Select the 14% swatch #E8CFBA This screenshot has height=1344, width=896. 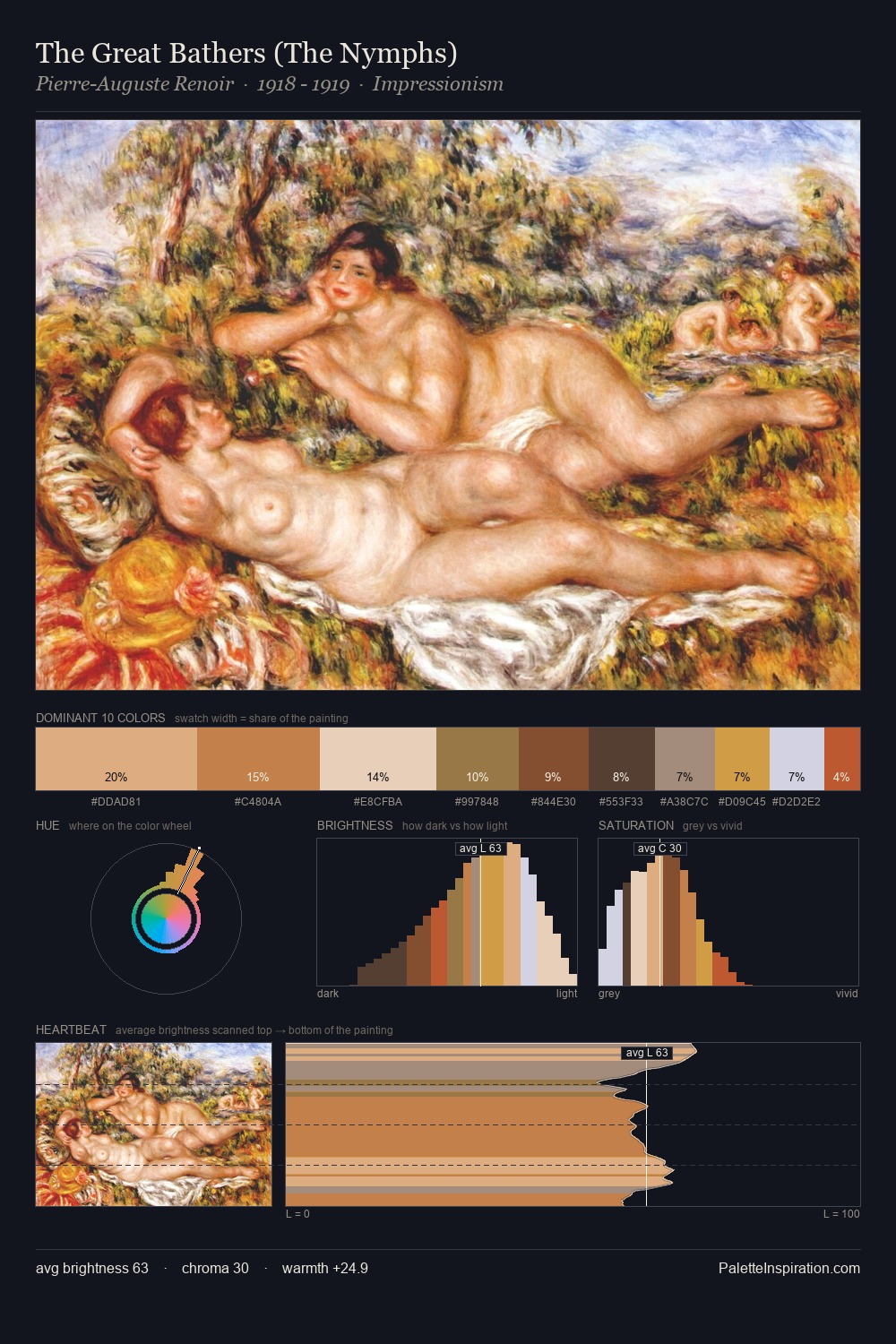click(378, 759)
